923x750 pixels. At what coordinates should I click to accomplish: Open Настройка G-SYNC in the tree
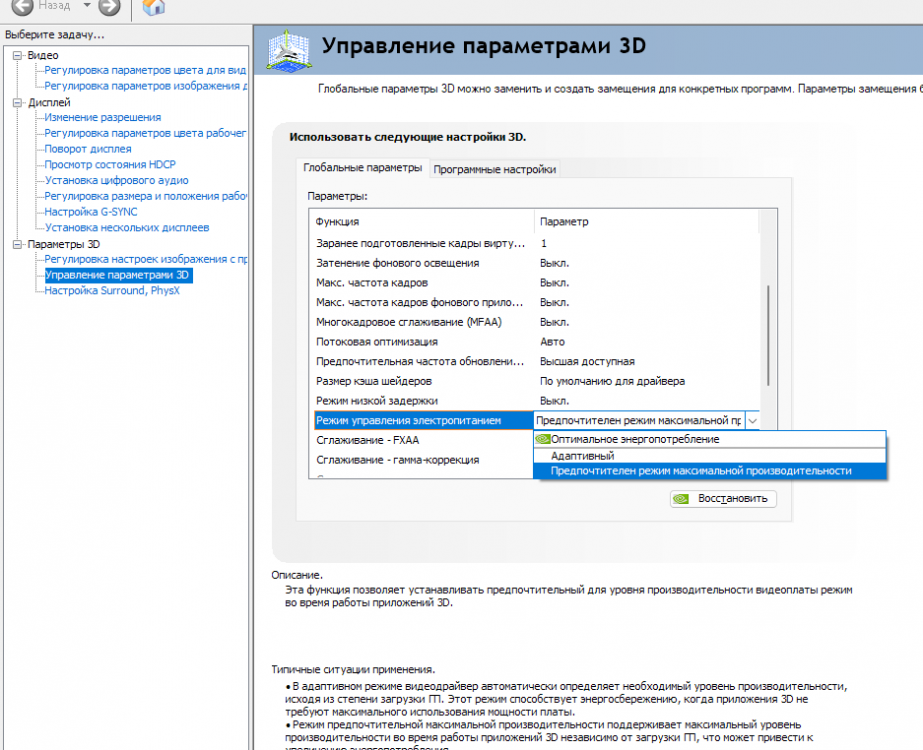coord(90,212)
